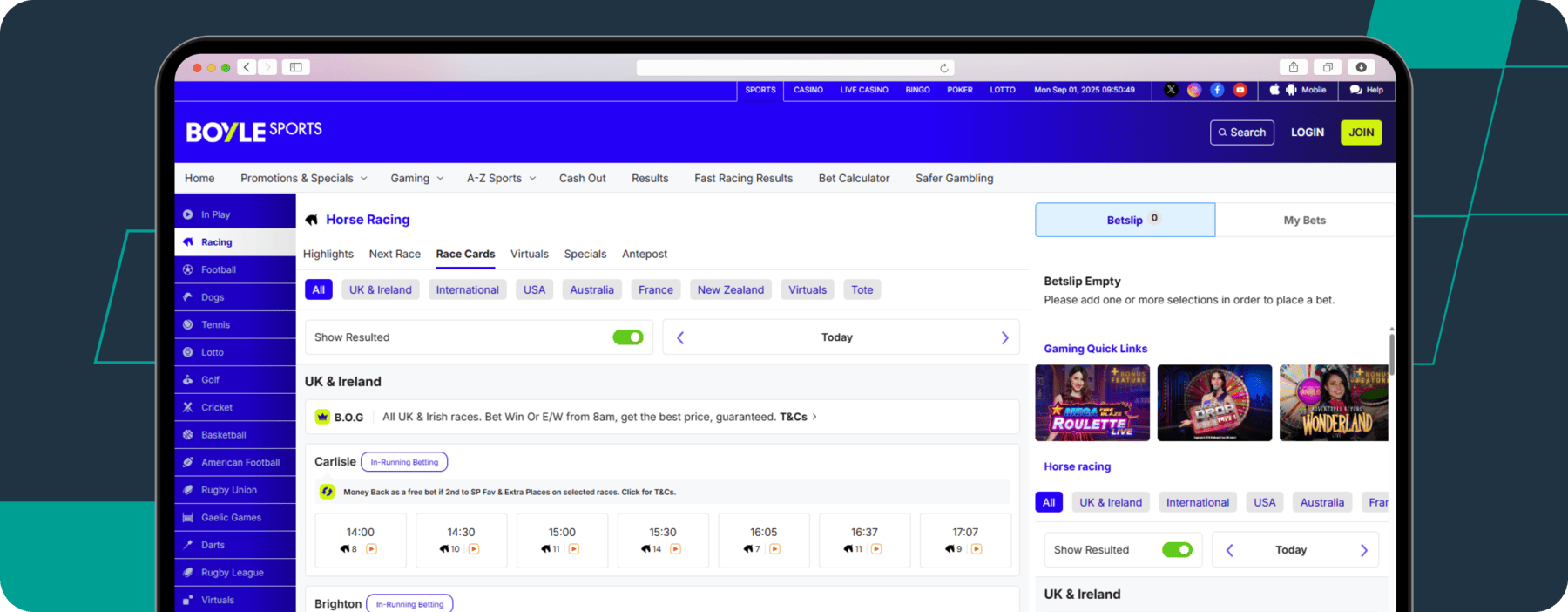1568x612 pixels.
Task: Click the American Football icon in sidebar
Action: [187, 462]
